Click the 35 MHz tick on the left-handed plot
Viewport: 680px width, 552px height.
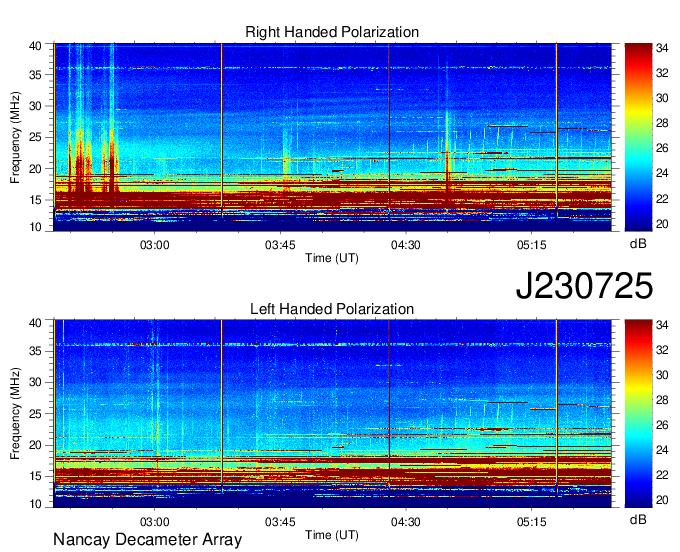[36, 351]
